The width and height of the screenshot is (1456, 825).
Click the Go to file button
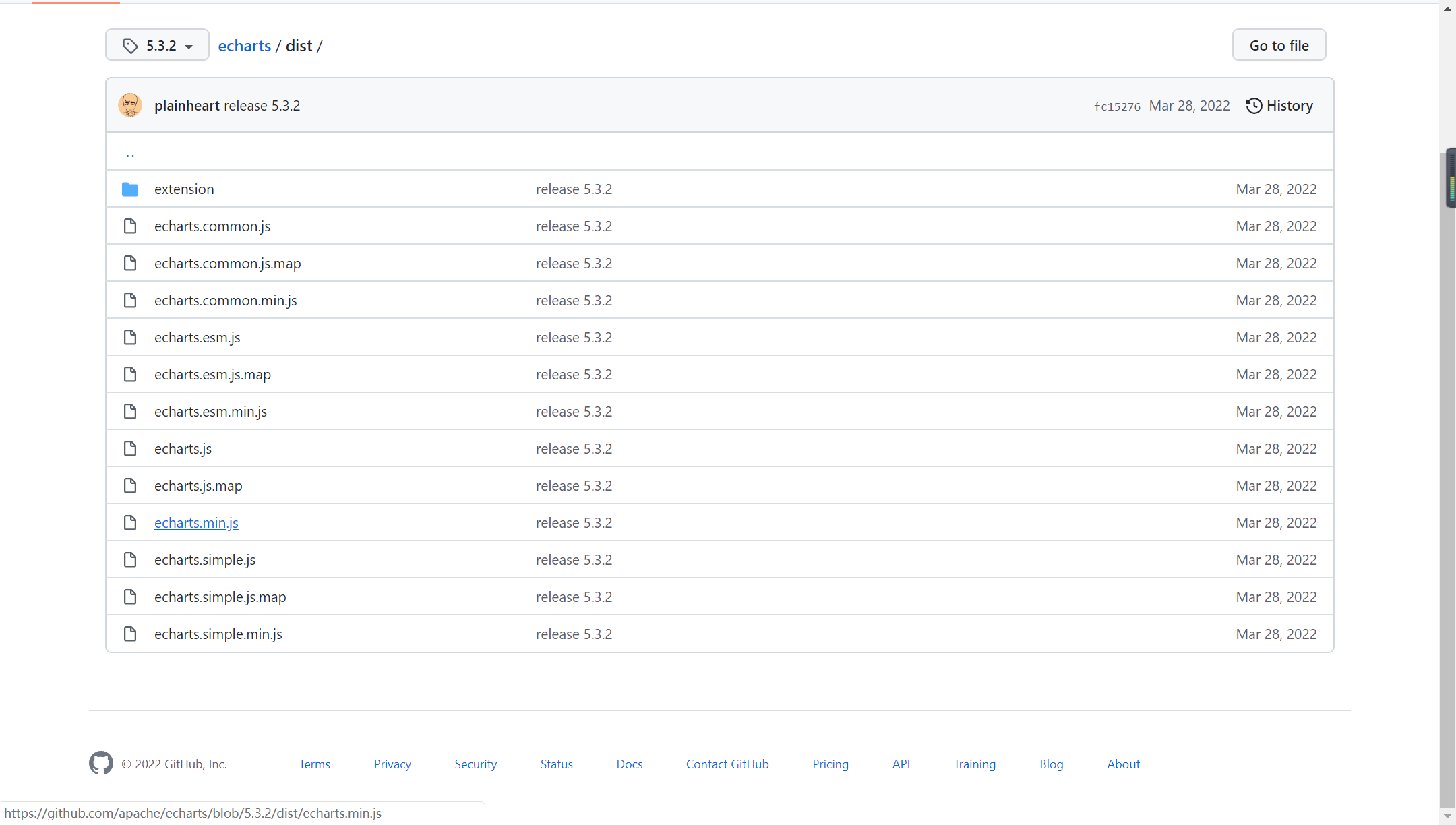point(1279,45)
